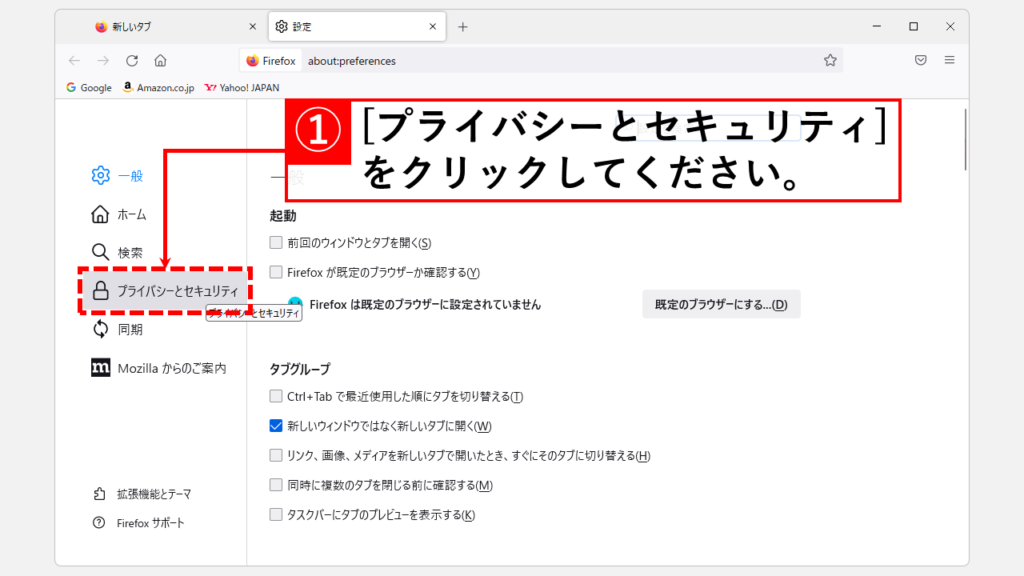This screenshot has height=576, width=1024.
Task: Select the 検索 search settings category
Action: click(129, 253)
